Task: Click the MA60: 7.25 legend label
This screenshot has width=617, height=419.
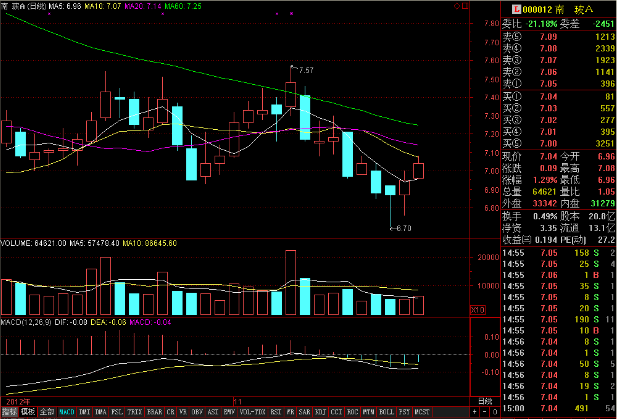Action: click(183, 6)
